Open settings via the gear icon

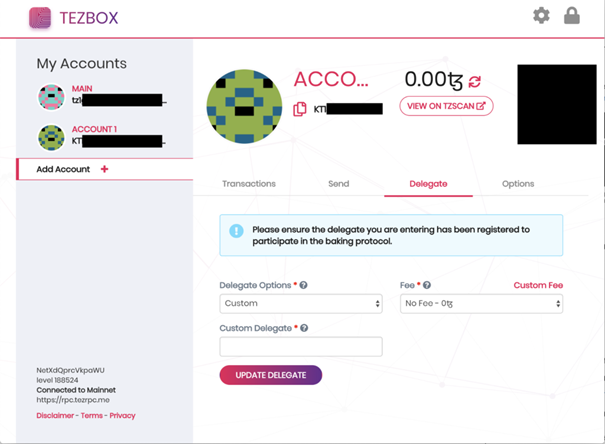click(541, 16)
